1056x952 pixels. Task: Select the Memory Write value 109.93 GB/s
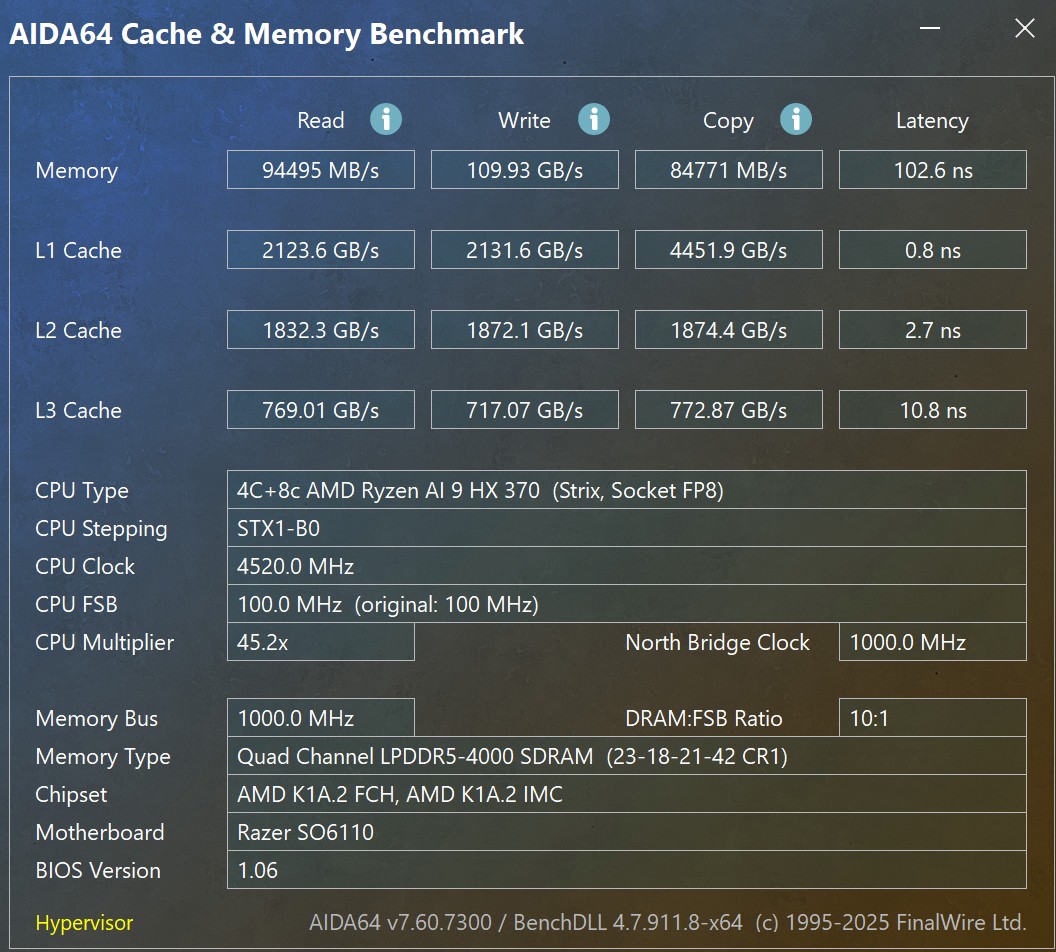click(525, 170)
